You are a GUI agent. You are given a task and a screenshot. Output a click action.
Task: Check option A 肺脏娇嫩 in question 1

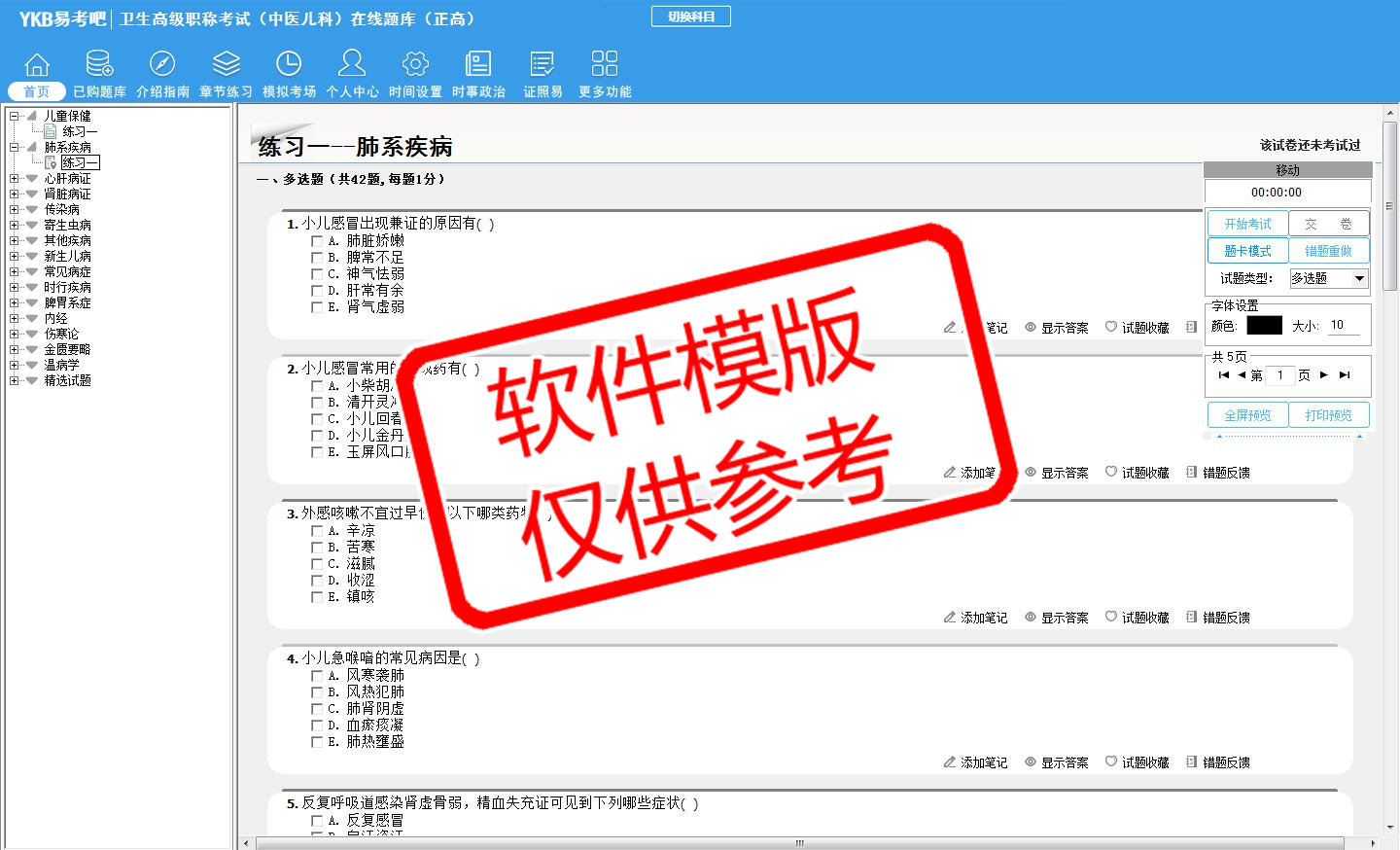(317, 241)
